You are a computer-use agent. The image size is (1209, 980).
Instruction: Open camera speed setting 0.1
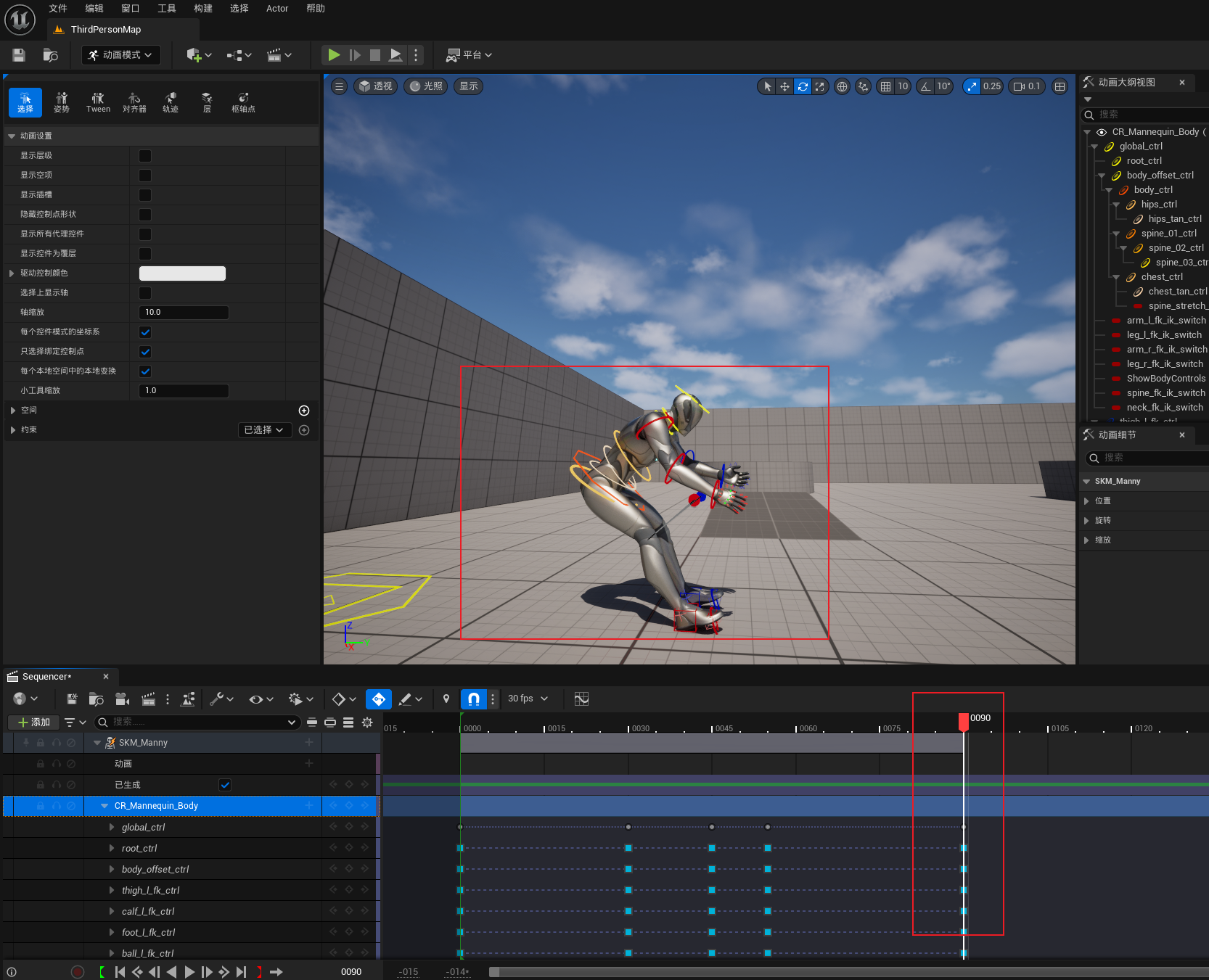click(1027, 86)
